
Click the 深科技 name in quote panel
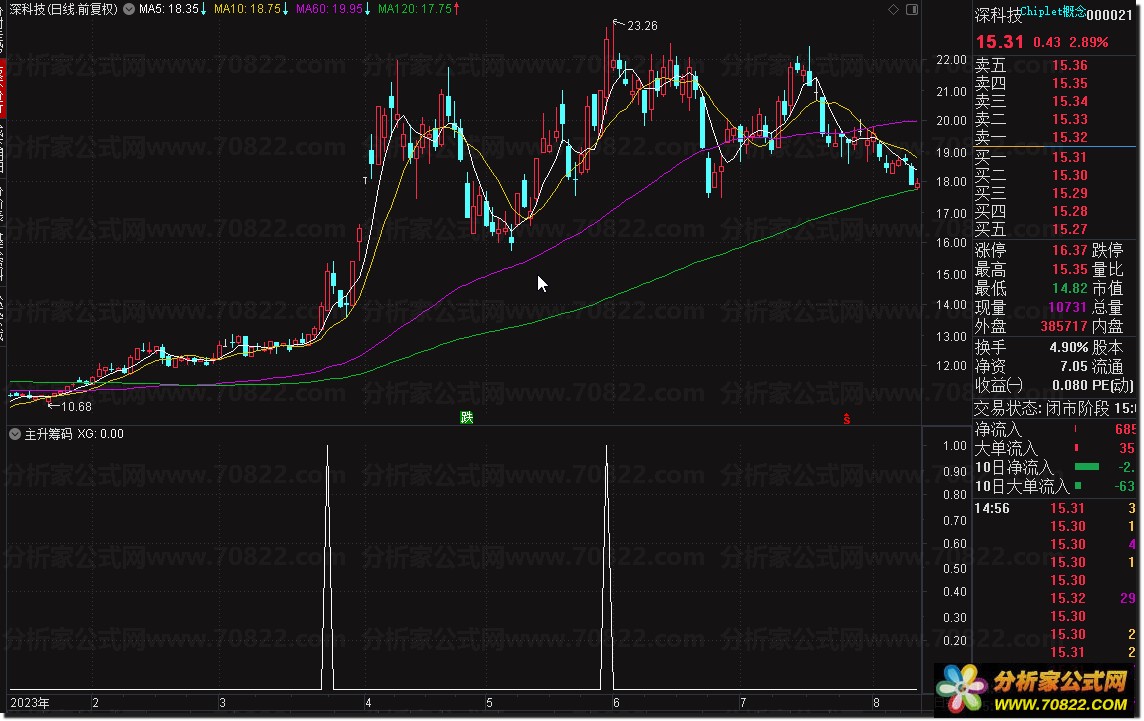(998, 15)
